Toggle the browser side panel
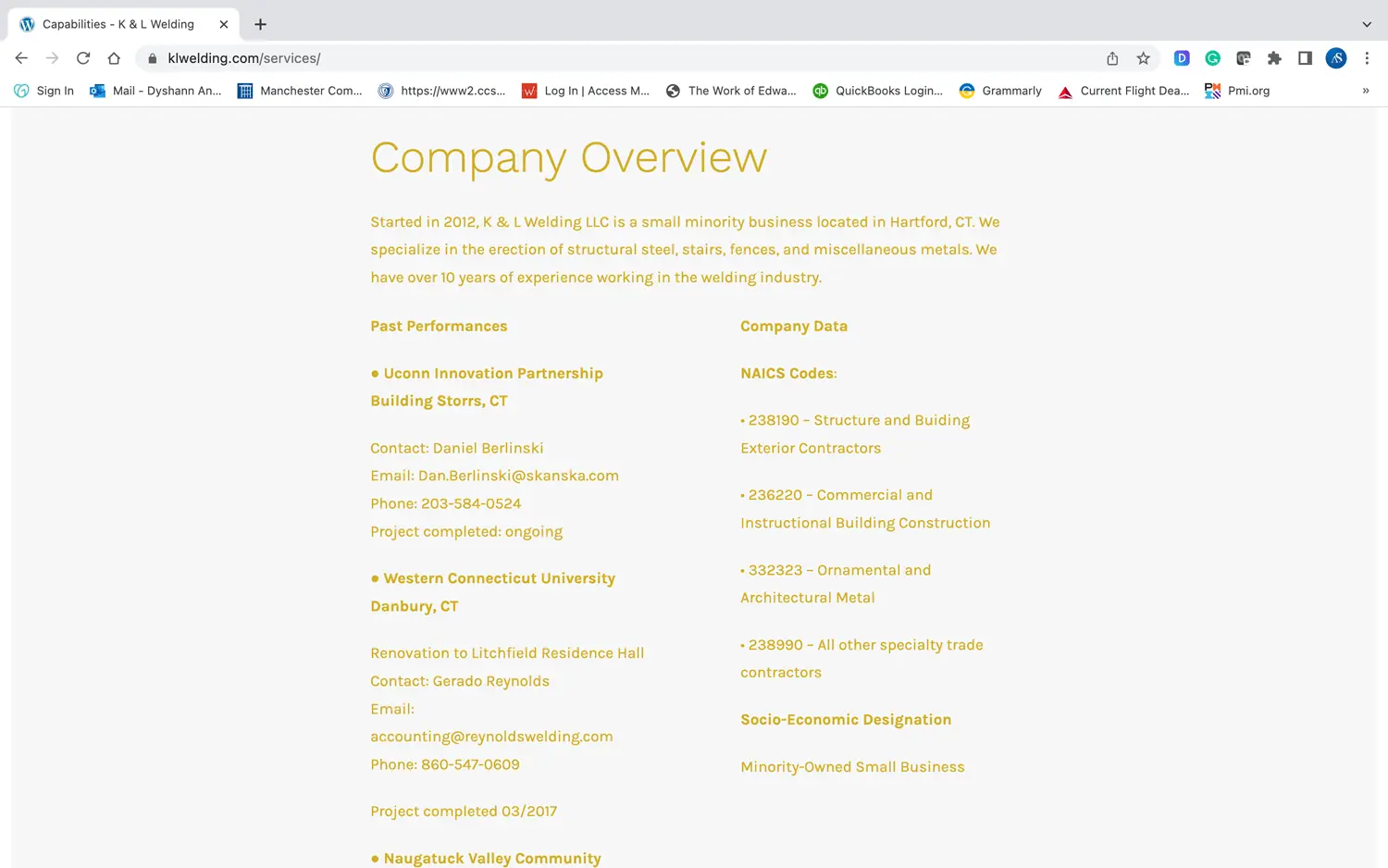This screenshot has width=1388, height=868. 1305,58
